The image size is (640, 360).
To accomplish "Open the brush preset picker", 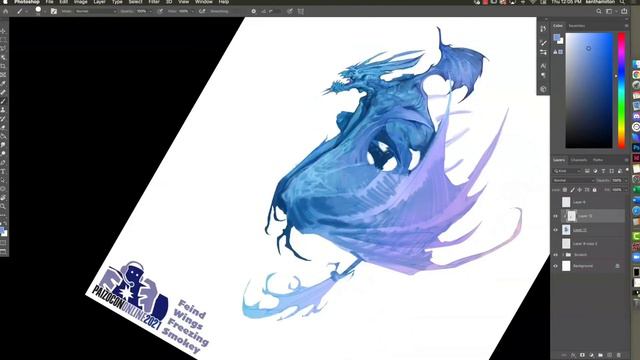I will tap(40, 11).
